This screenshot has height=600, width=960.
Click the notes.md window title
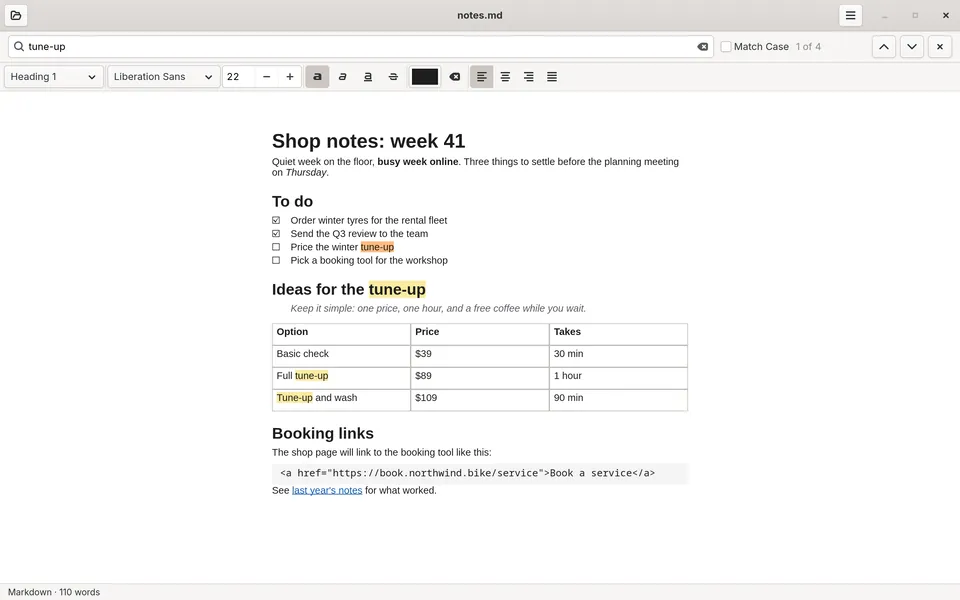[480, 15]
